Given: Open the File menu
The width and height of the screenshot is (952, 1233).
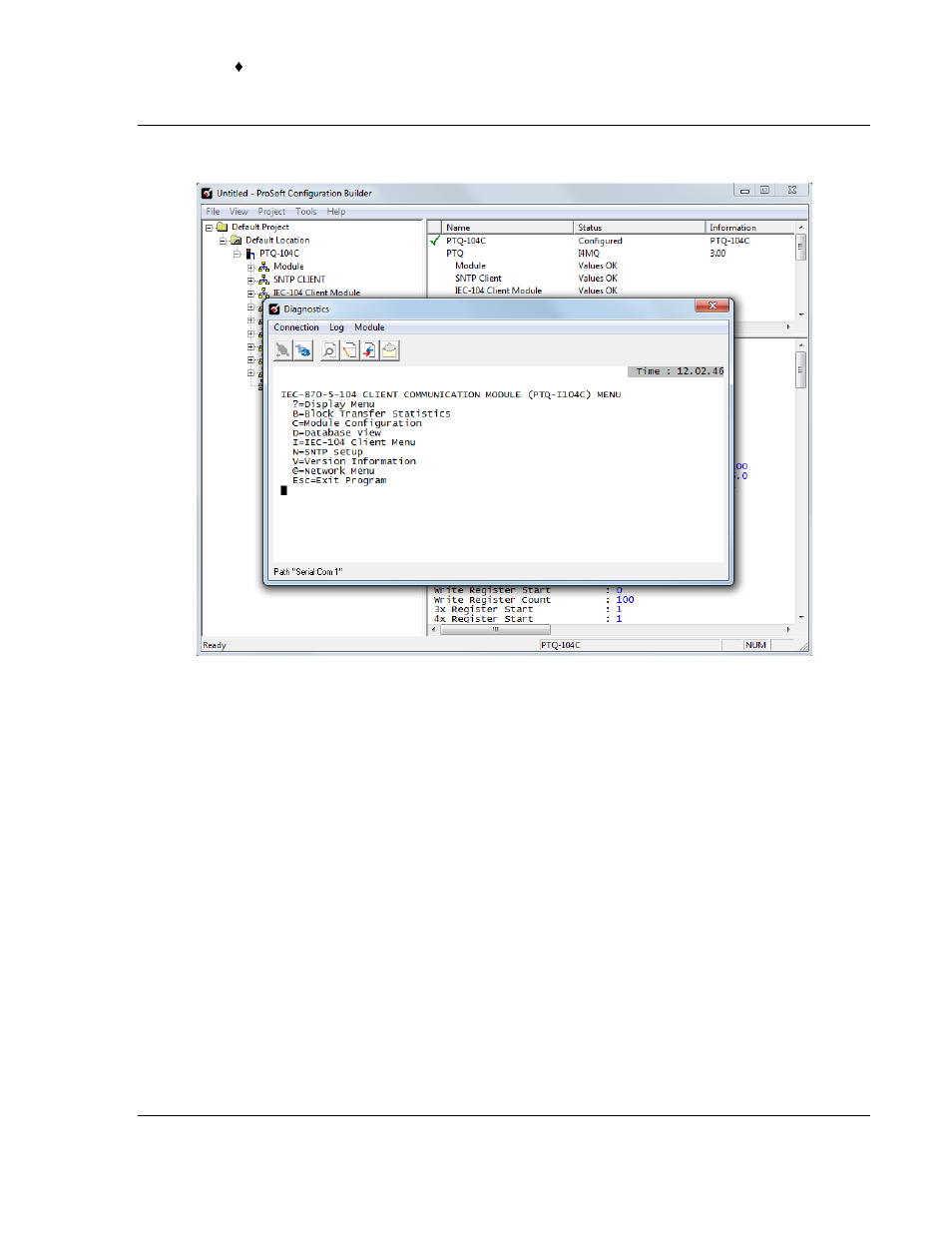Looking at the screenshot, I should click(213, 212).
